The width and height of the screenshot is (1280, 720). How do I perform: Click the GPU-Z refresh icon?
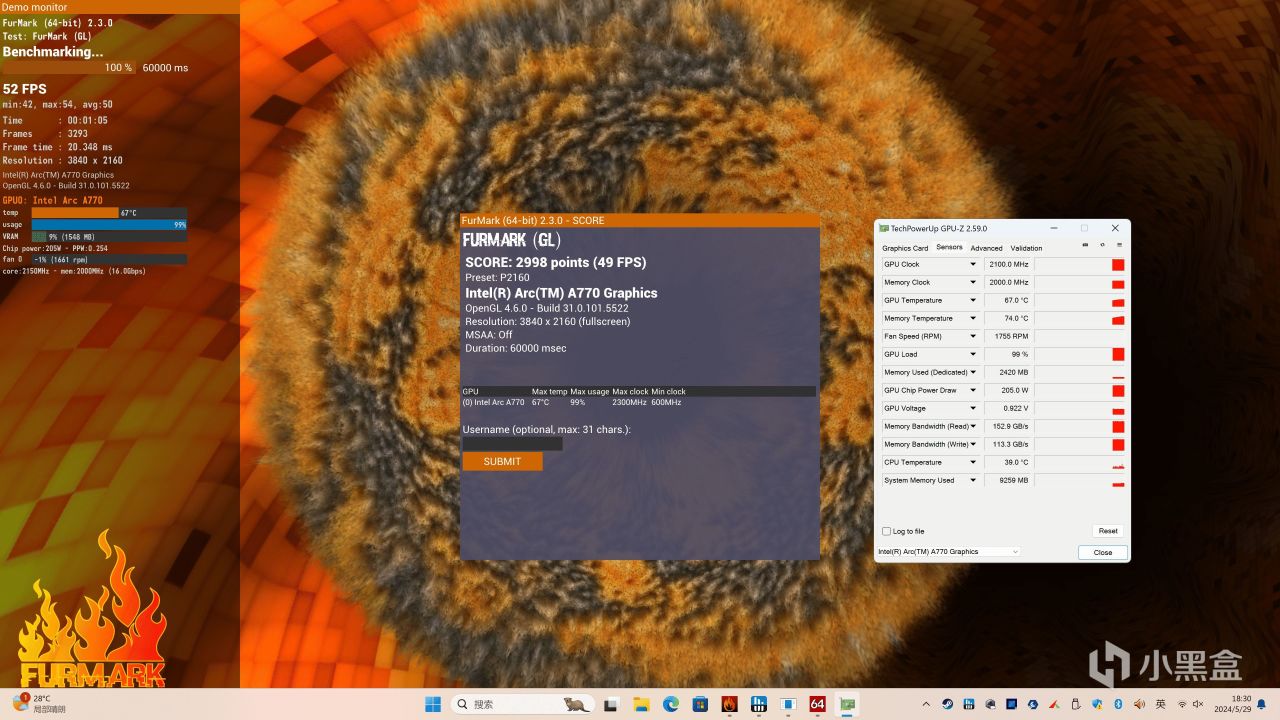(x=1102, y=245)
